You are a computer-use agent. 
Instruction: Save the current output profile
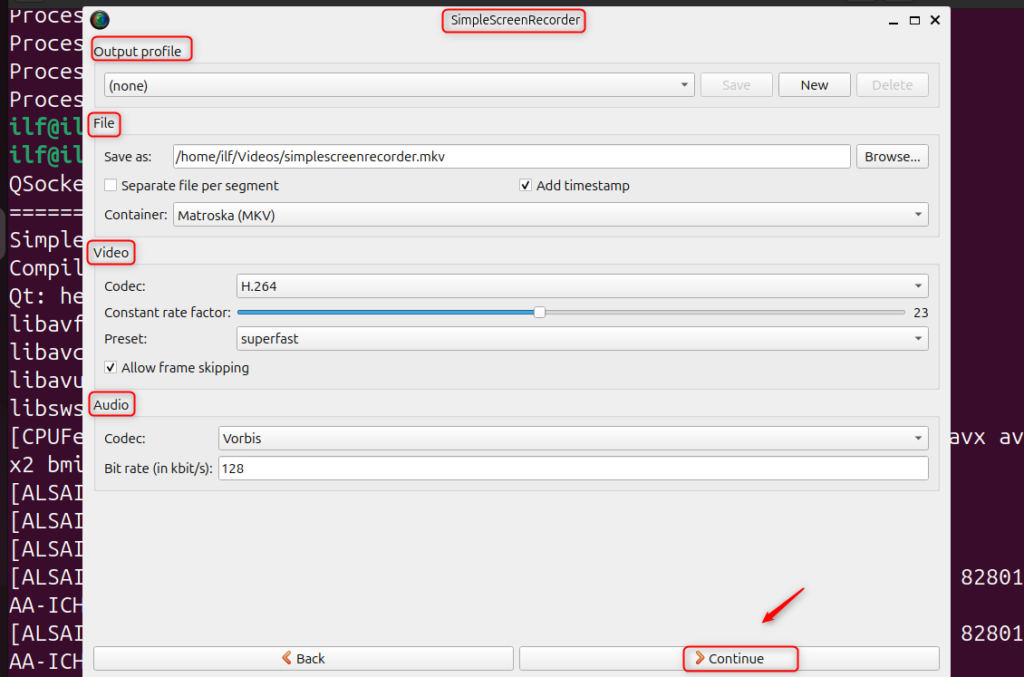(x=736, y=84)
